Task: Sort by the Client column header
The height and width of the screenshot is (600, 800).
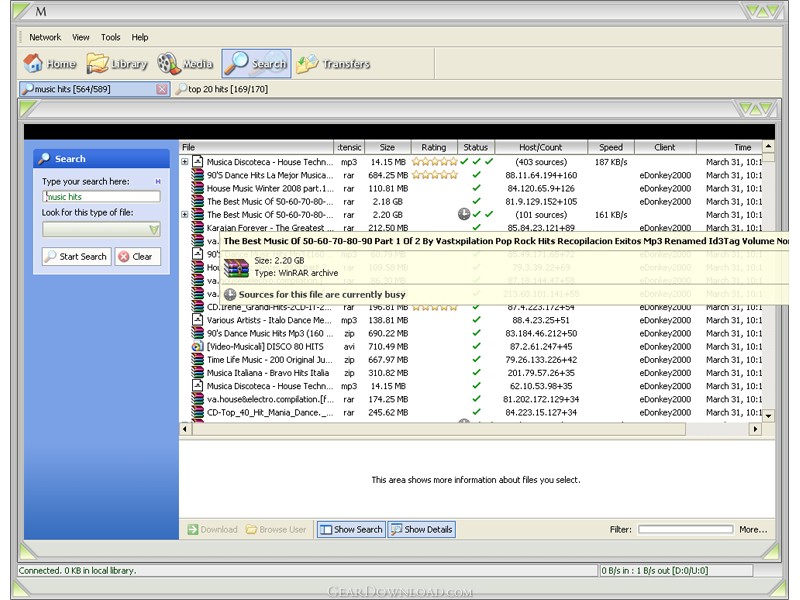Action: pyautogui.click(x=665, y=147)
